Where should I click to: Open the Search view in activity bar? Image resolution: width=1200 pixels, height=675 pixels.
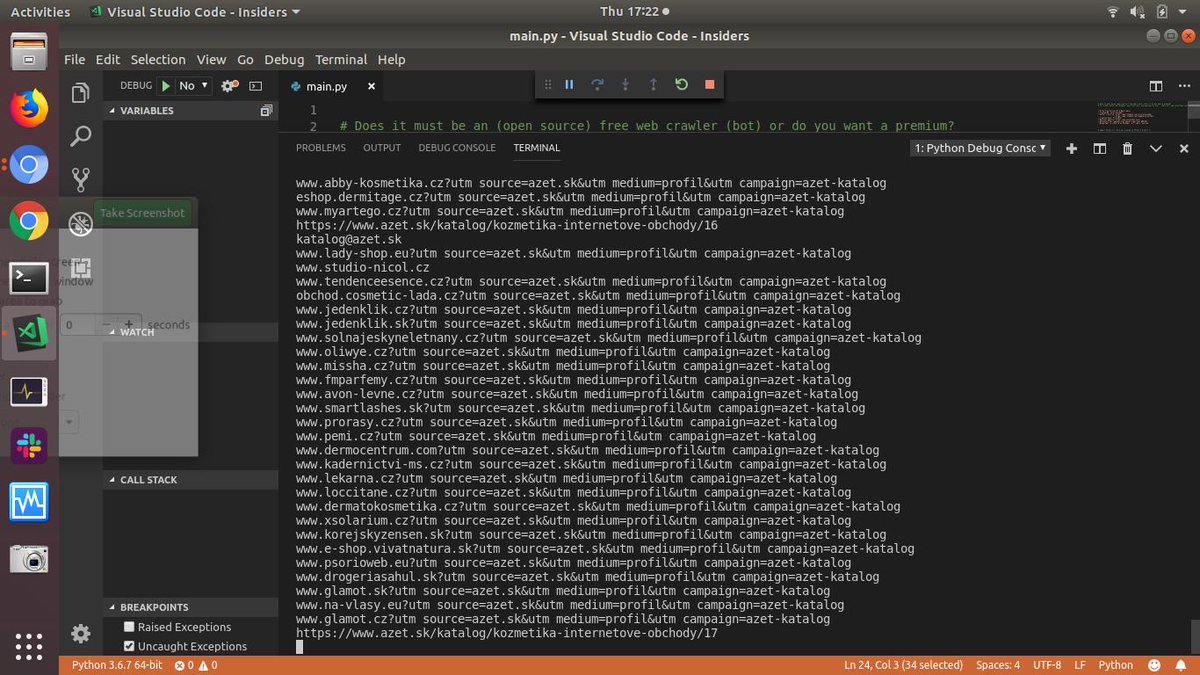pyautogui.click(x=81, y=137)
